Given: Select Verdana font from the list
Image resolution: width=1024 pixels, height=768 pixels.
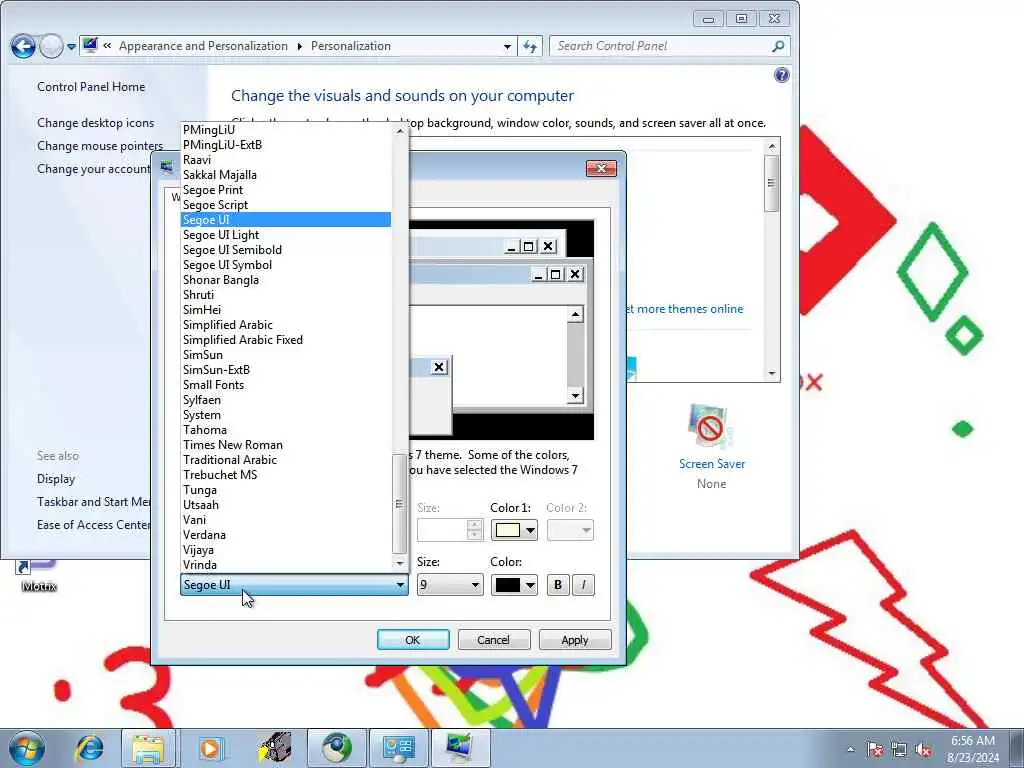Looking at the screenshot, I should [286, 536].
